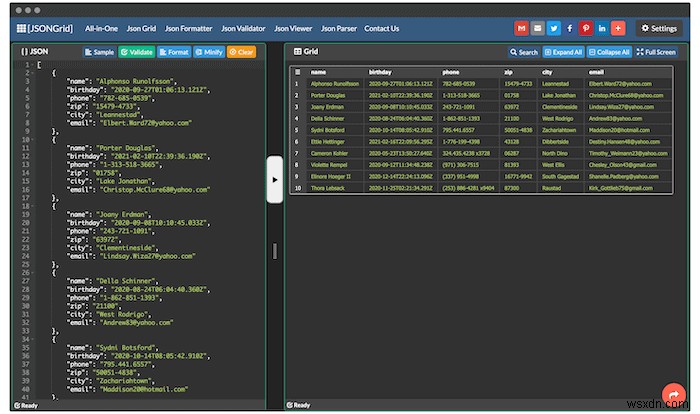Click the panel expand arrow handle
The width and height of the screenshot is (700, 414).
point(275,180)
